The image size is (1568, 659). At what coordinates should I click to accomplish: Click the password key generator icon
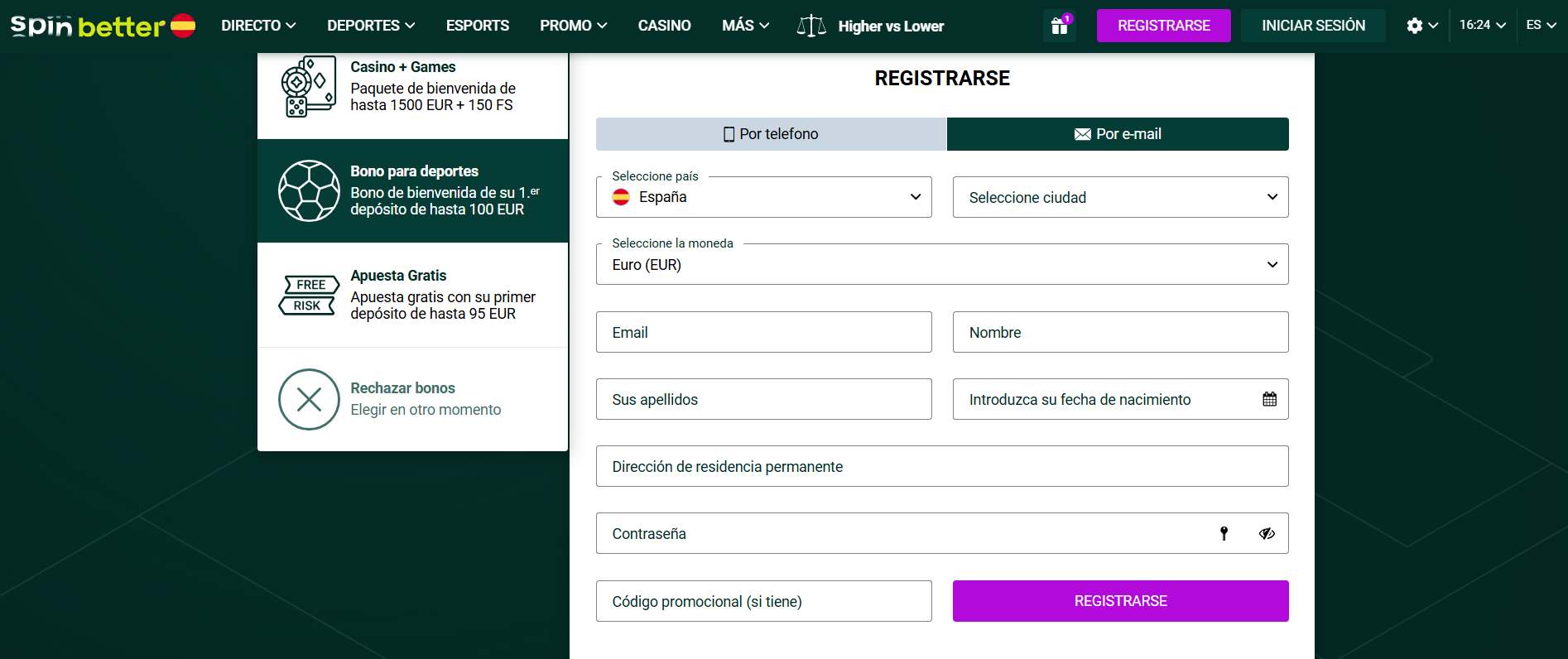click(1224, 533)
